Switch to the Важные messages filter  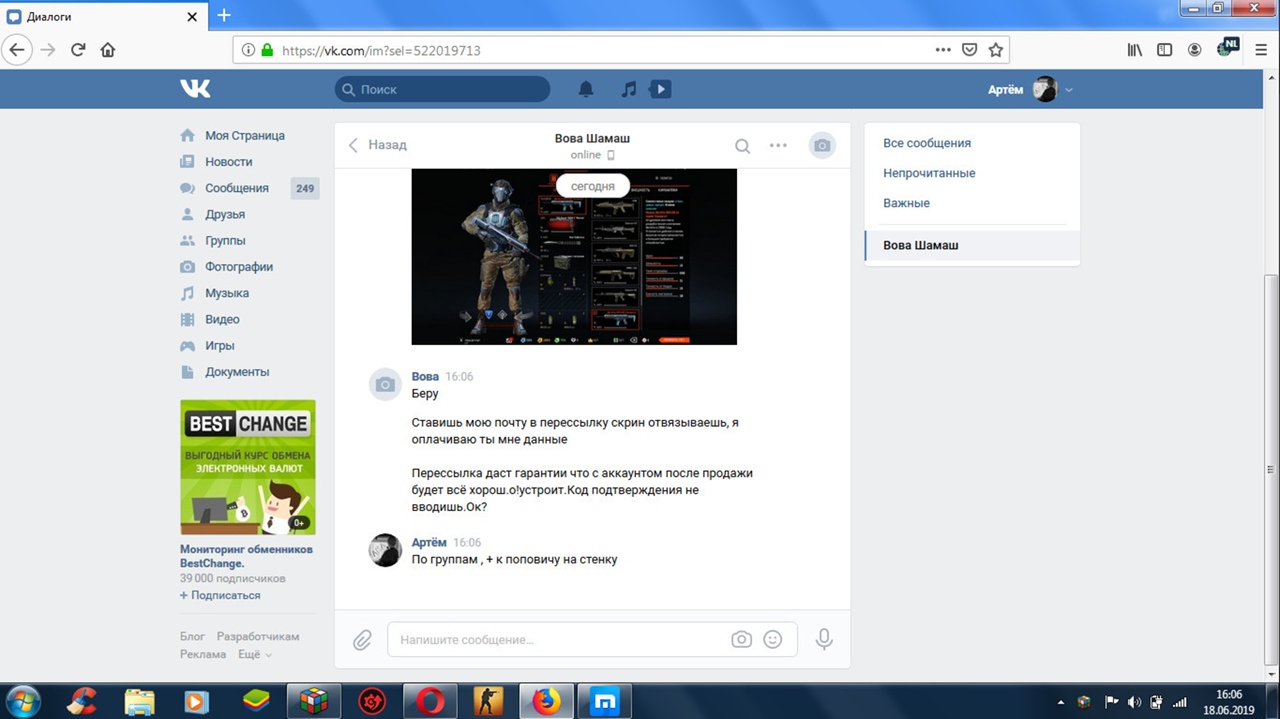906,203
